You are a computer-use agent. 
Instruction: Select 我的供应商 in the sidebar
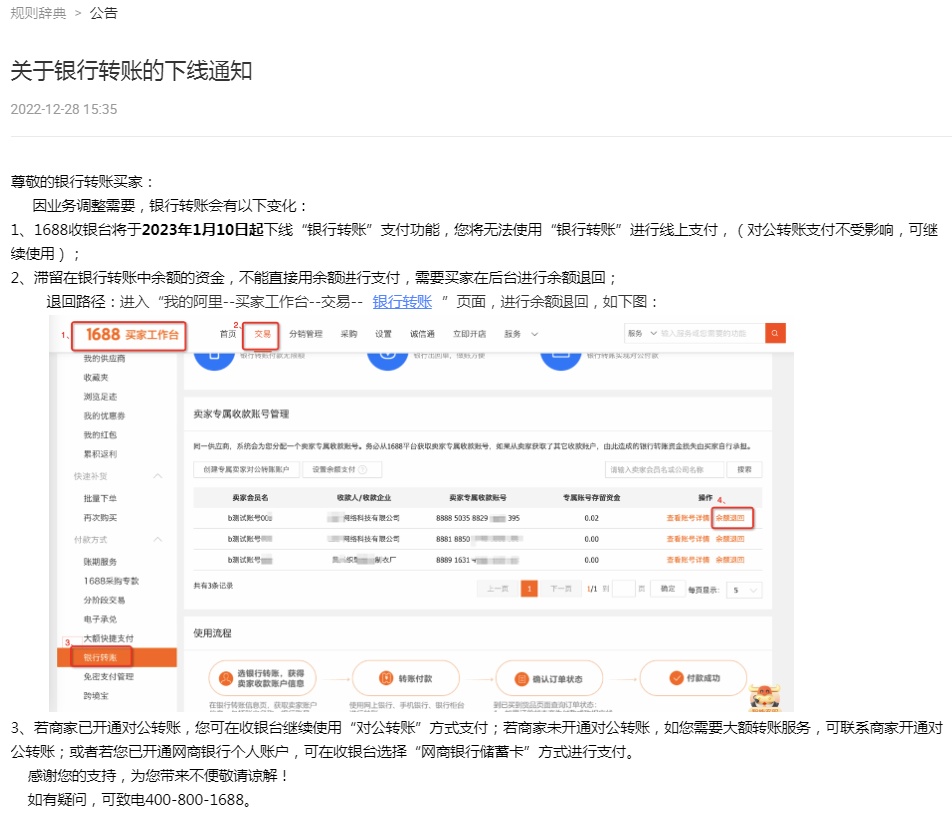[x=104, y=358]
